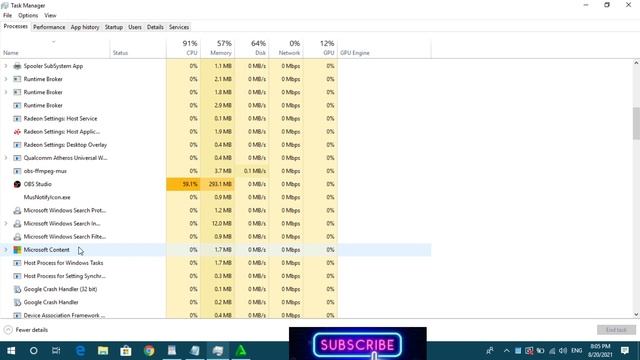
Task: Sort by the Name column header
Action: click(55, 48)
